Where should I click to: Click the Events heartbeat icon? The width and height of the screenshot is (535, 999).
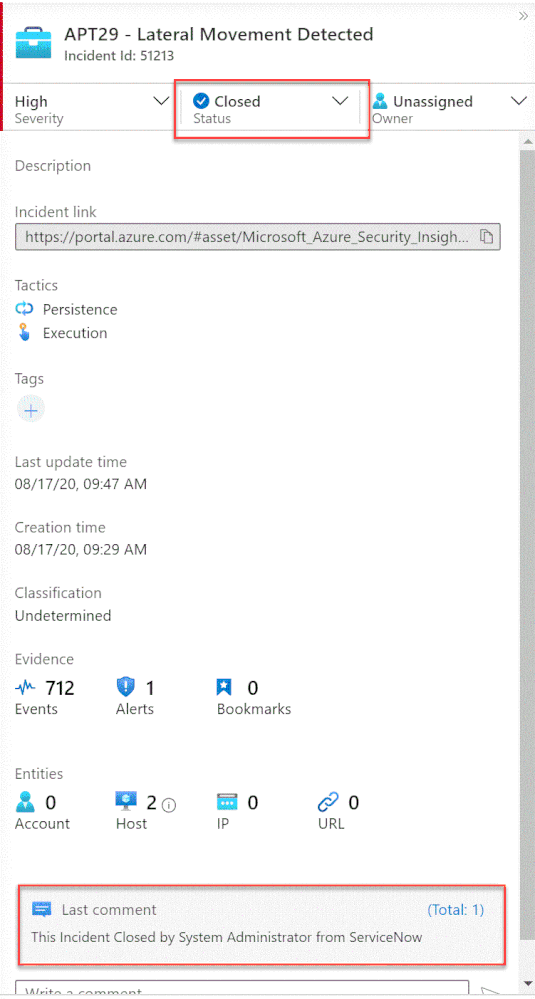click(x=26, y=688)
